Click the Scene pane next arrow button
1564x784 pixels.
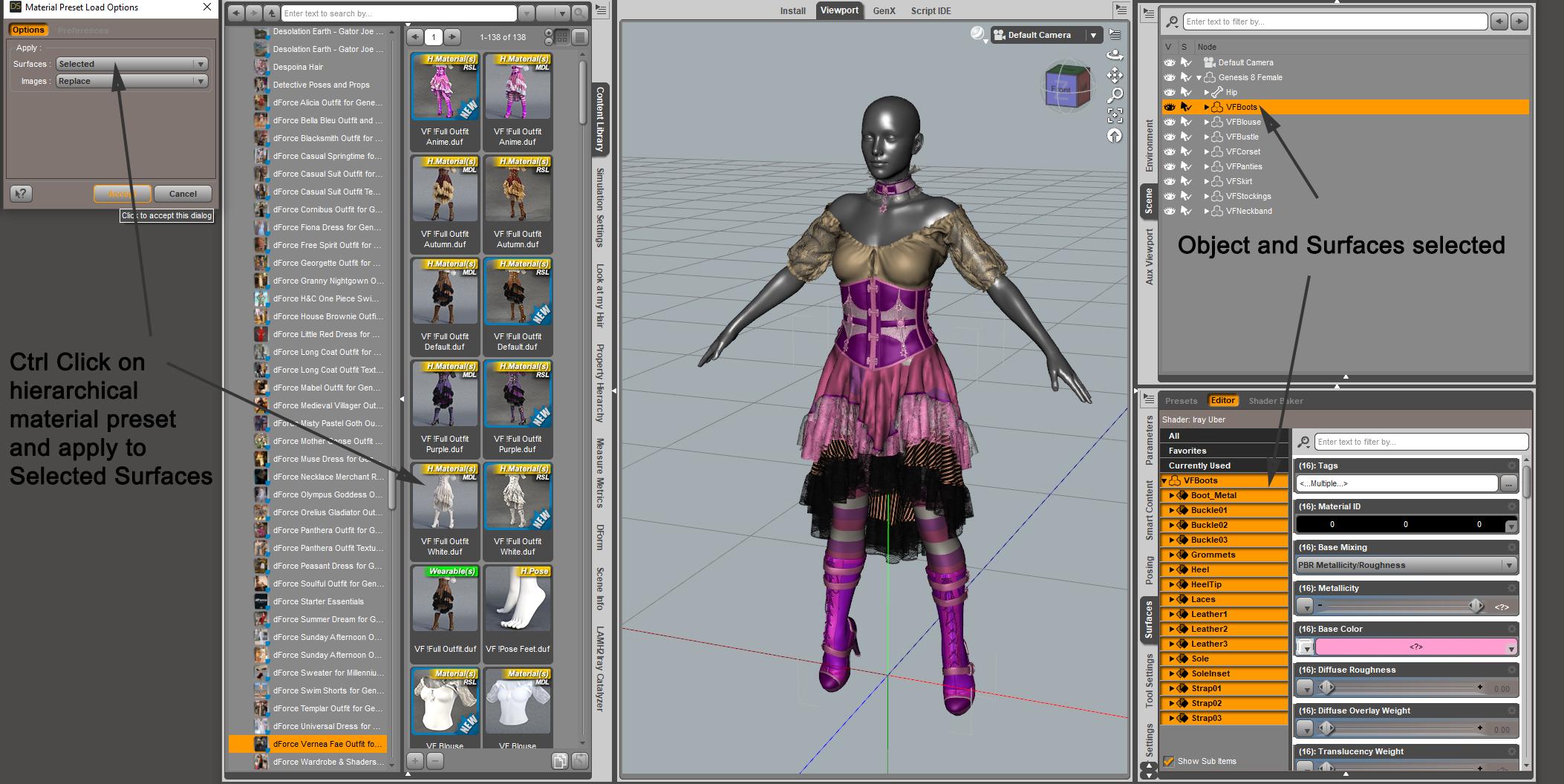[1519, 22]
